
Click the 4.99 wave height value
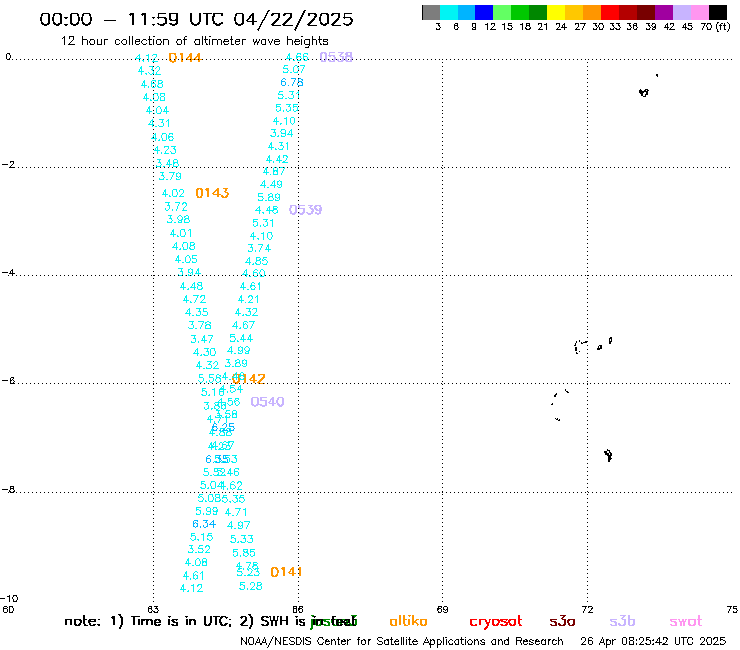[x=239, y=351]
